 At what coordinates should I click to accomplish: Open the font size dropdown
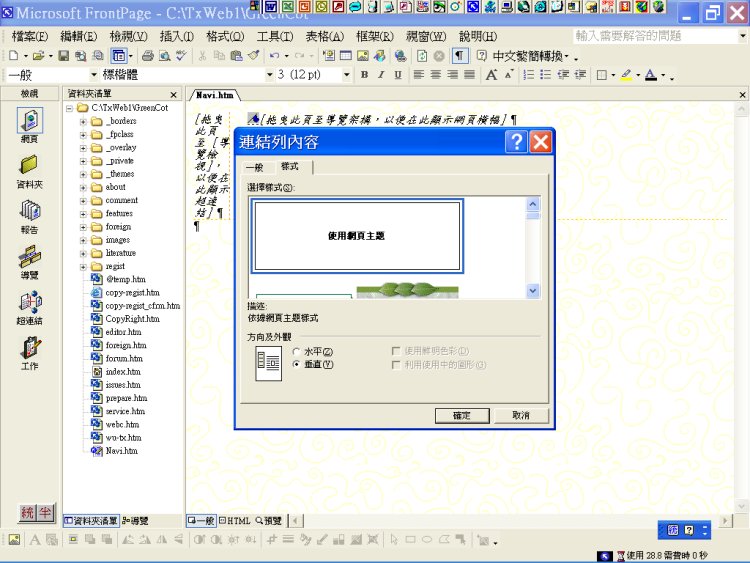[347, 75]
